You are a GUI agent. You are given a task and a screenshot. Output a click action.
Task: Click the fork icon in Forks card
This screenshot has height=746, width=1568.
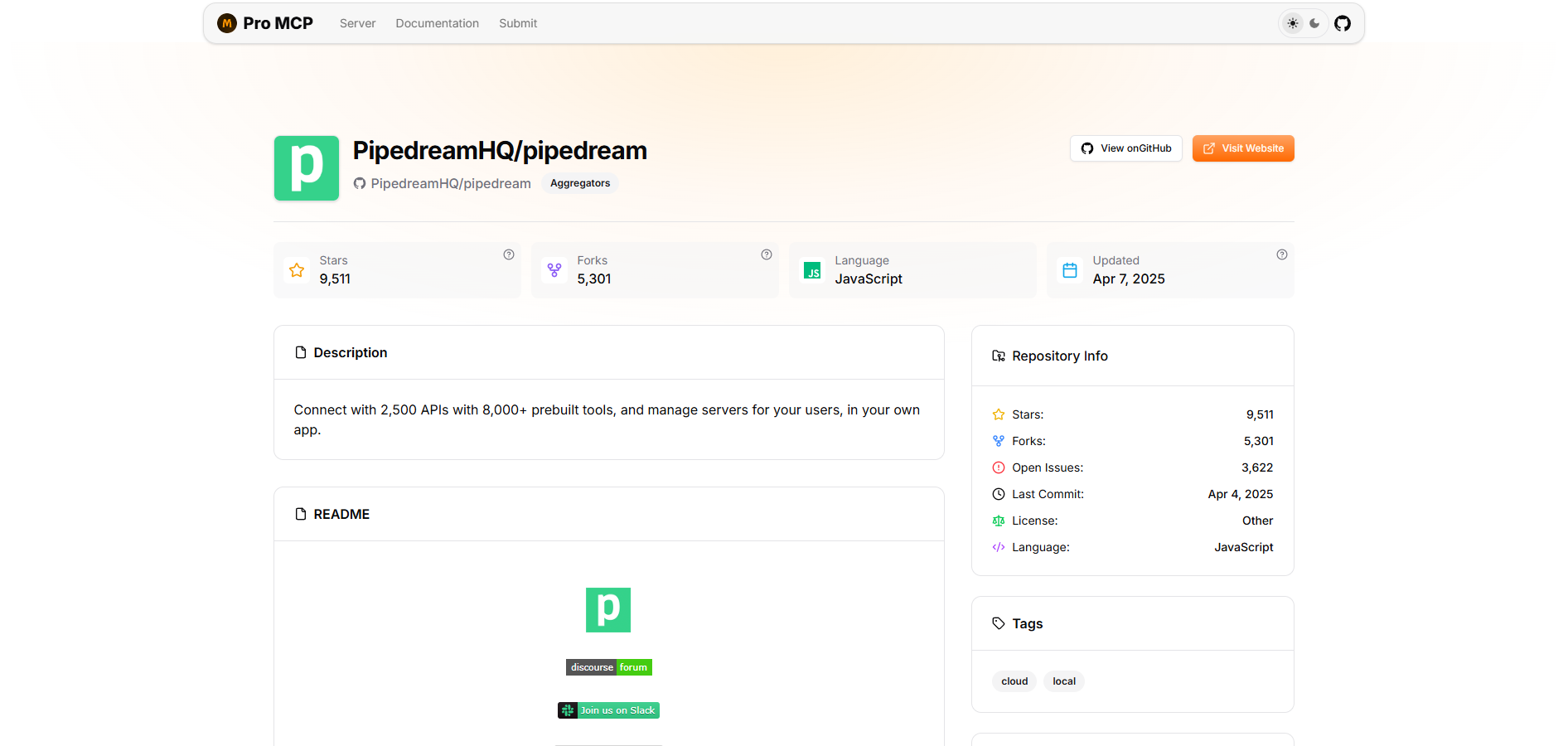tap(554, 270)
